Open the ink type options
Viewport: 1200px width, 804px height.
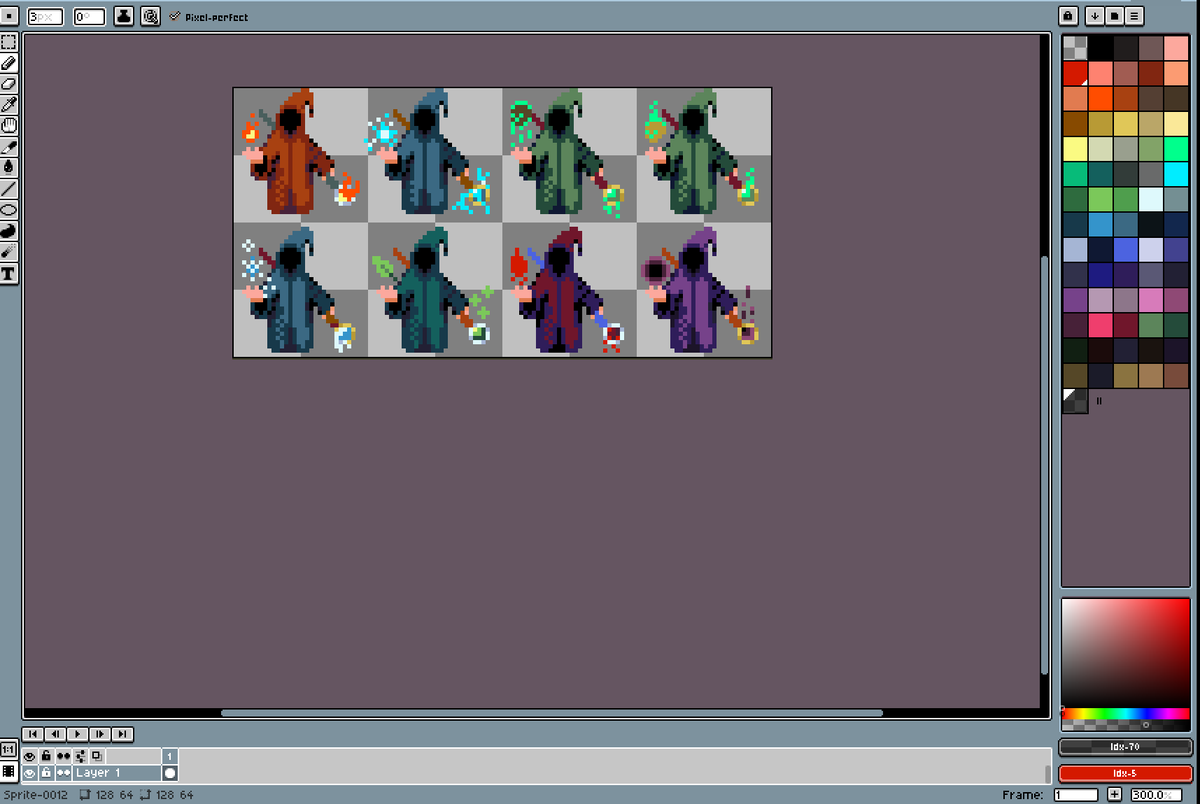[x=124, y=17]
